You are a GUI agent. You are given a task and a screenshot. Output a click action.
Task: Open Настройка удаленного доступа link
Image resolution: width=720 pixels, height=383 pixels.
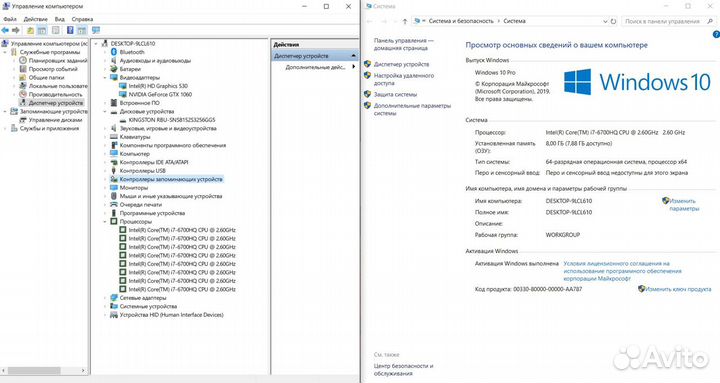404,79
